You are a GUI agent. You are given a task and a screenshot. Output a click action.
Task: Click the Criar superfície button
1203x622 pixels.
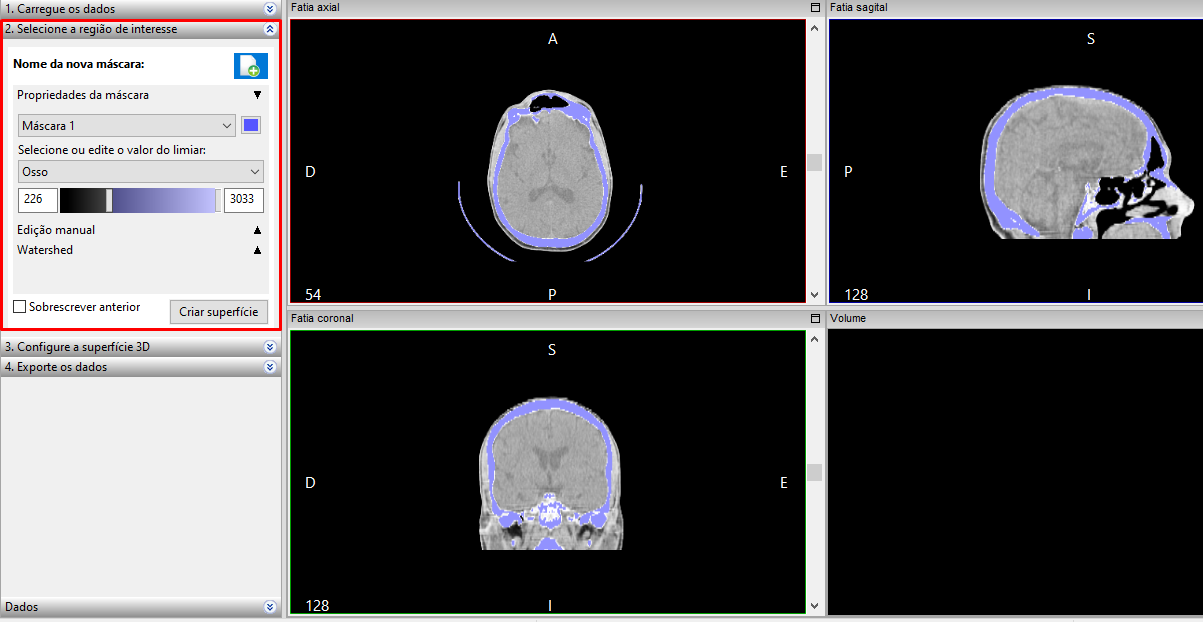[x=219, y=312]
